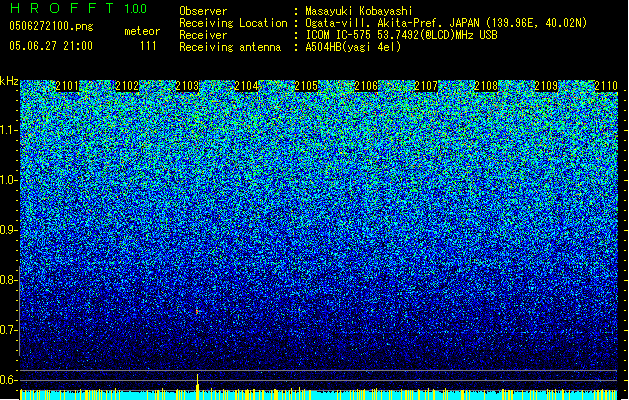Click the Receiving antenna value A504HB

(323, 47)
